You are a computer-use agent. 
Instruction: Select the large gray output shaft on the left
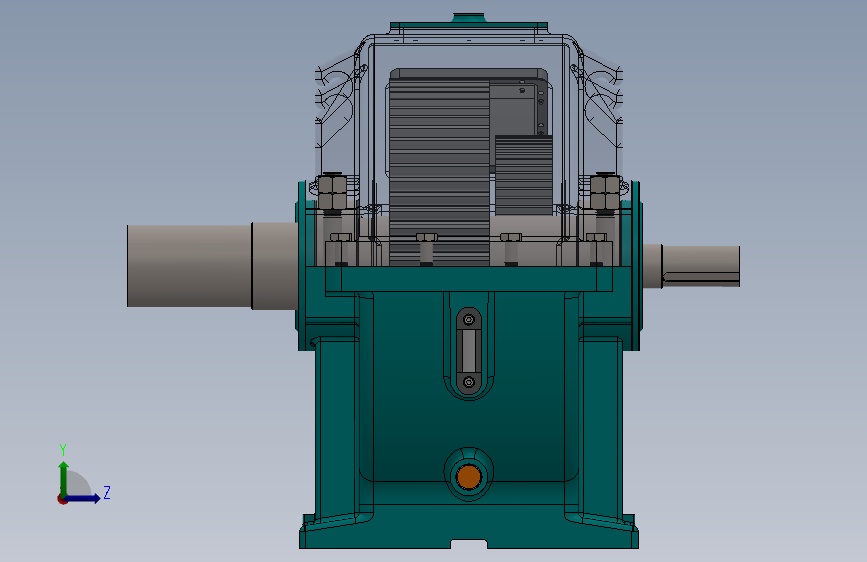(x=212, y=266)
